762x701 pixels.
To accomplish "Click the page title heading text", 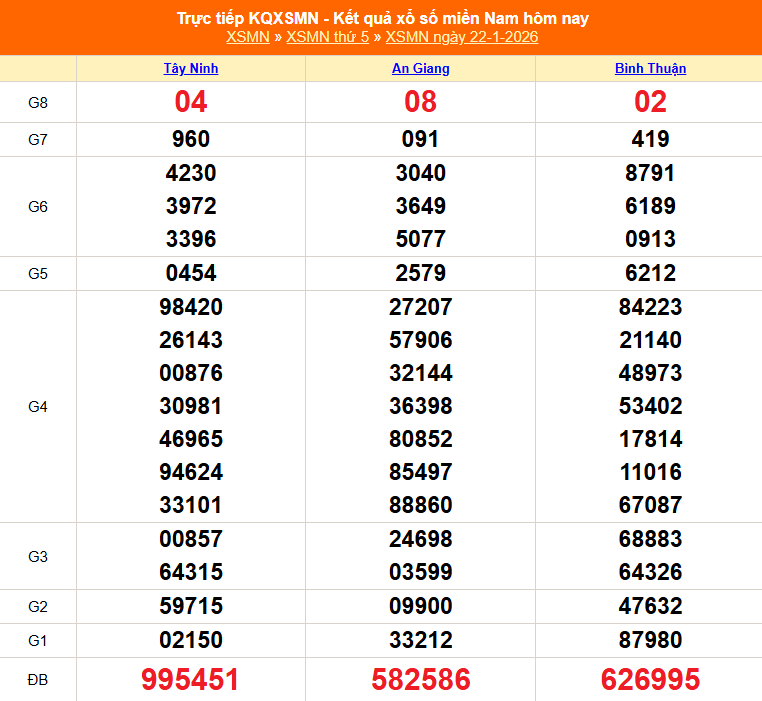I will (382, 18).
